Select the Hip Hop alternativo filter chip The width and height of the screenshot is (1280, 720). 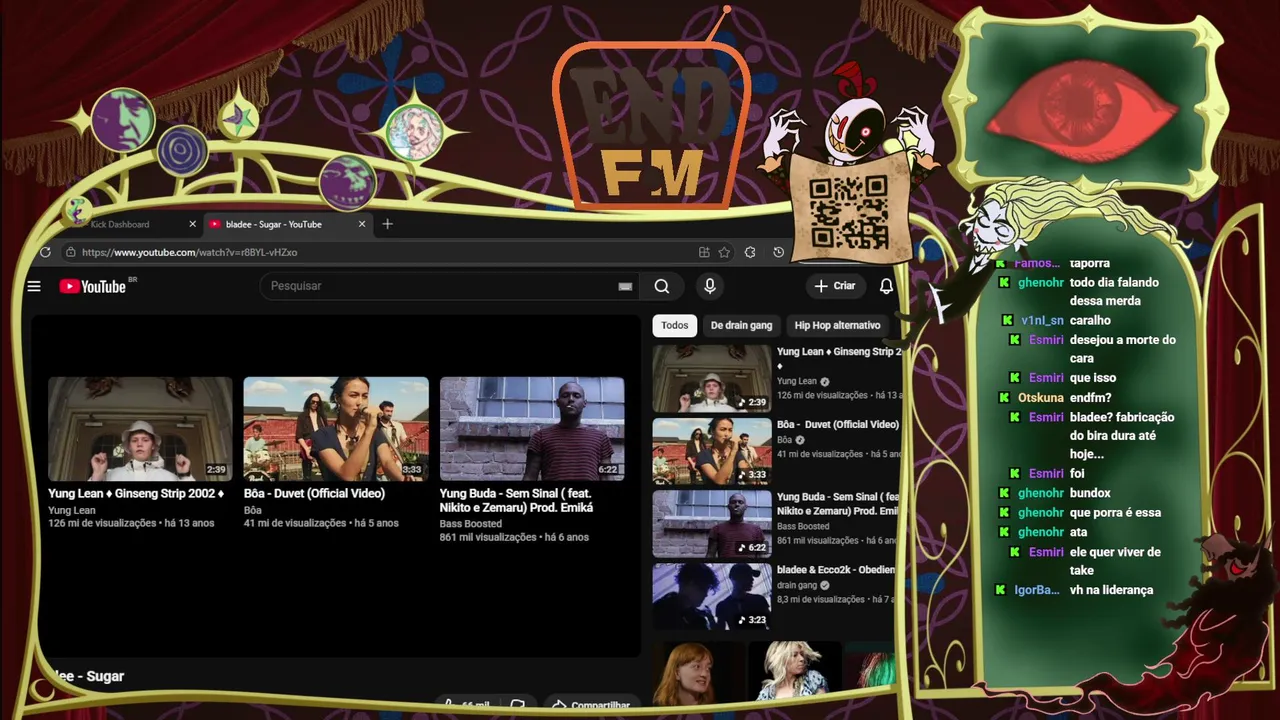(837, 325)
